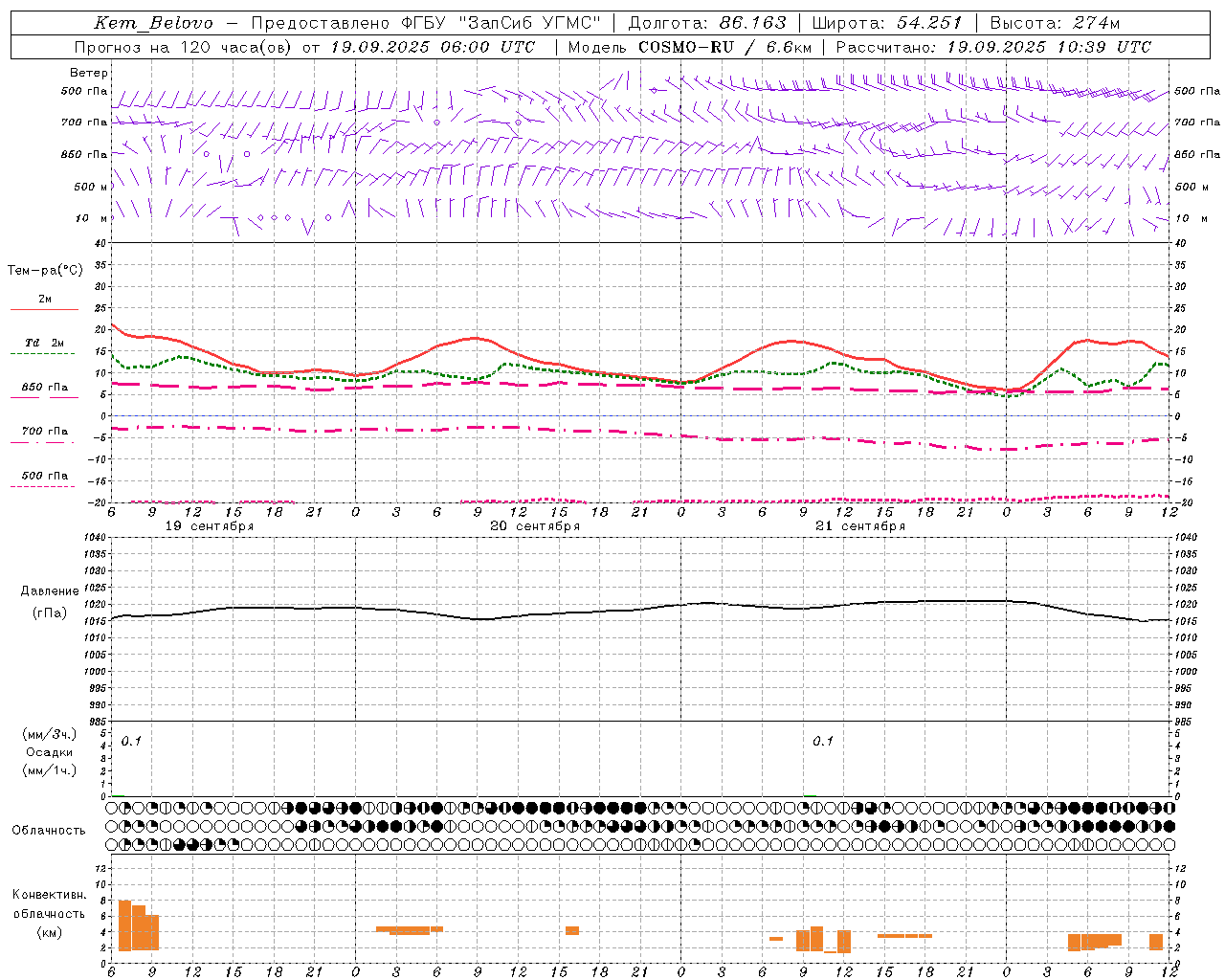Click the Ветер panel label
Image resolution: width=1225 pixels, height=980 pixels.
(89, 73)
